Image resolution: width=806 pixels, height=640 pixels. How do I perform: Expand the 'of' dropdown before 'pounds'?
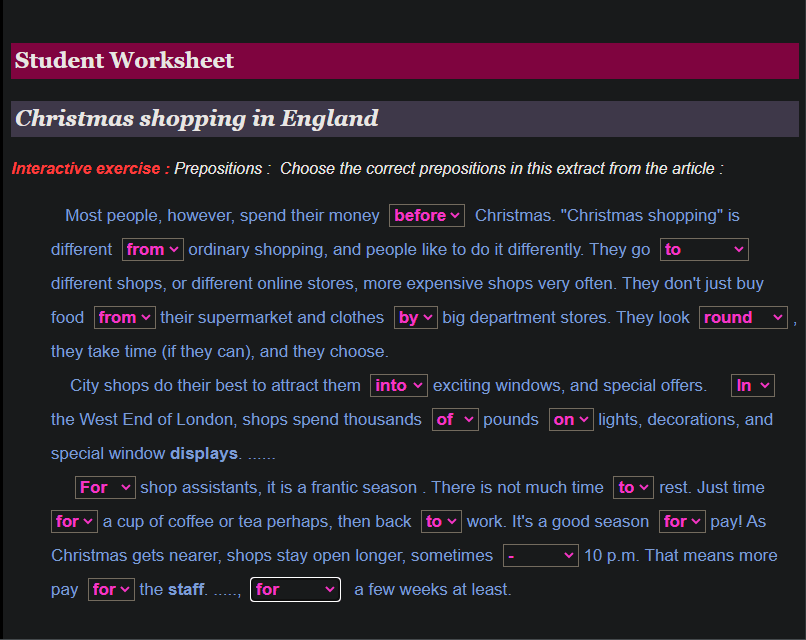click(455, 420)
